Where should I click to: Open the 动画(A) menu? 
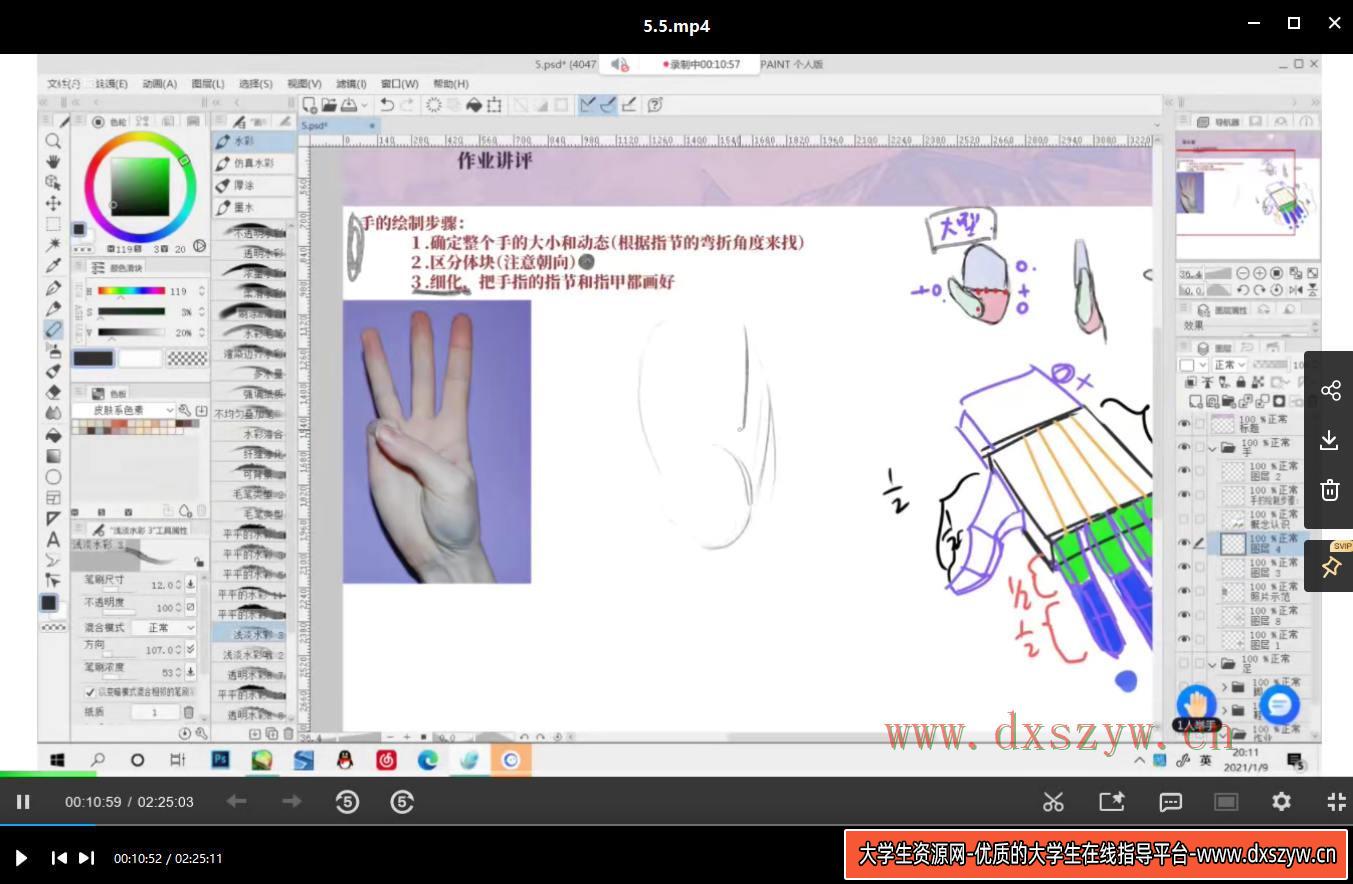coord(159,84)
